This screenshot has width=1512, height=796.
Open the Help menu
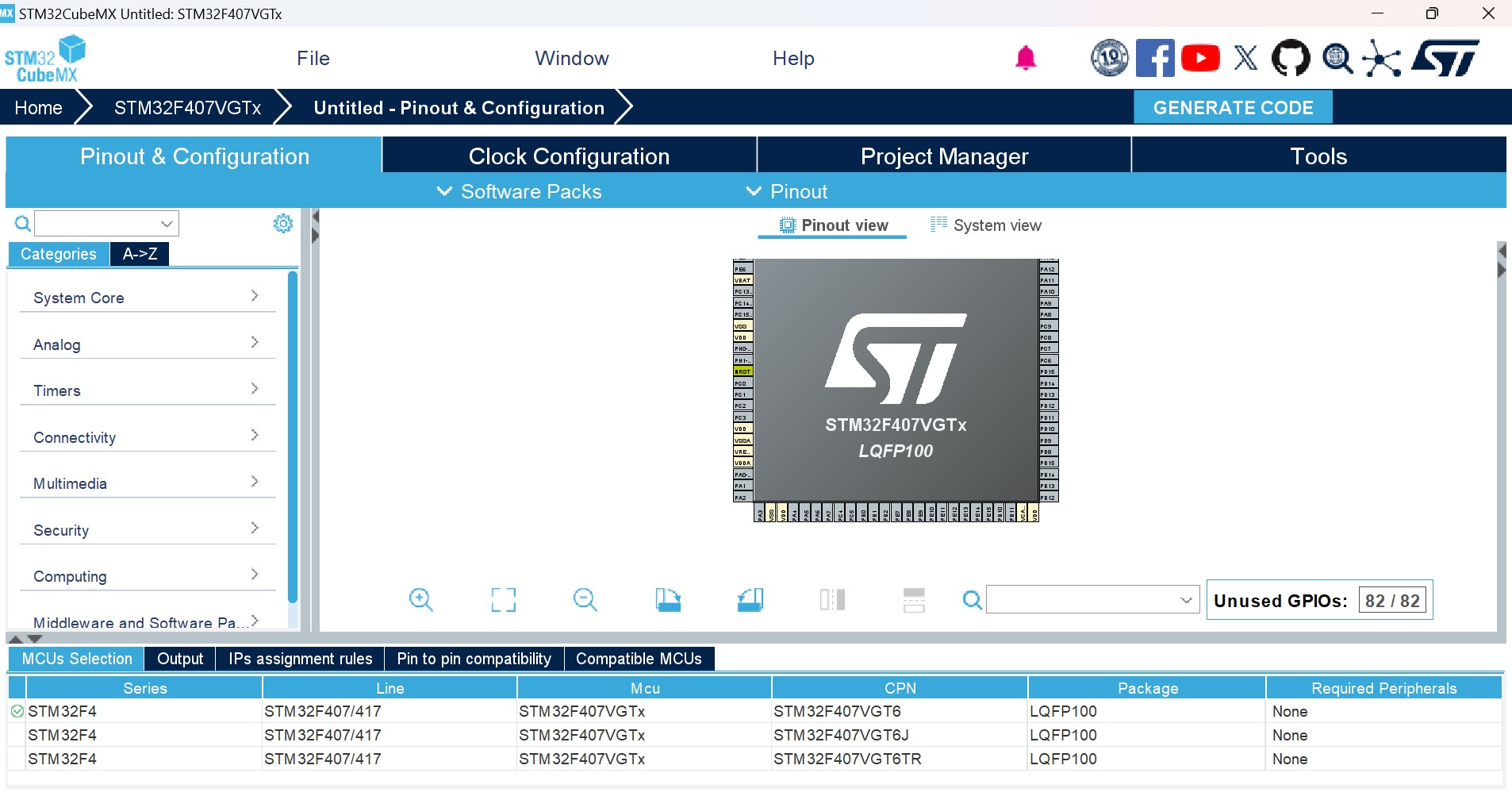pyautogui.click(x=793, y=58)
